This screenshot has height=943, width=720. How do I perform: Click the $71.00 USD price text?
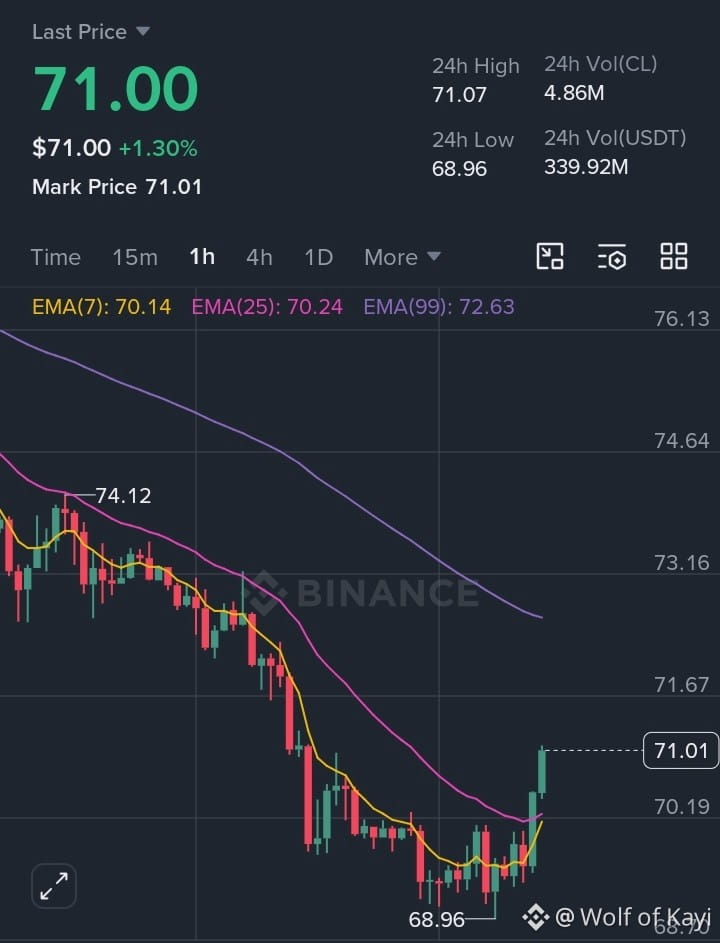[x=72, y=148]
